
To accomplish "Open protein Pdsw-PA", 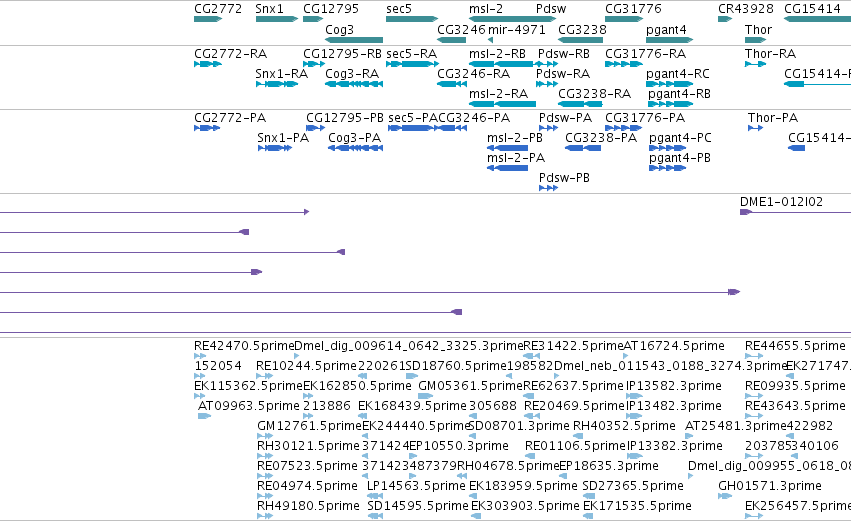I will tap(566, 118).
